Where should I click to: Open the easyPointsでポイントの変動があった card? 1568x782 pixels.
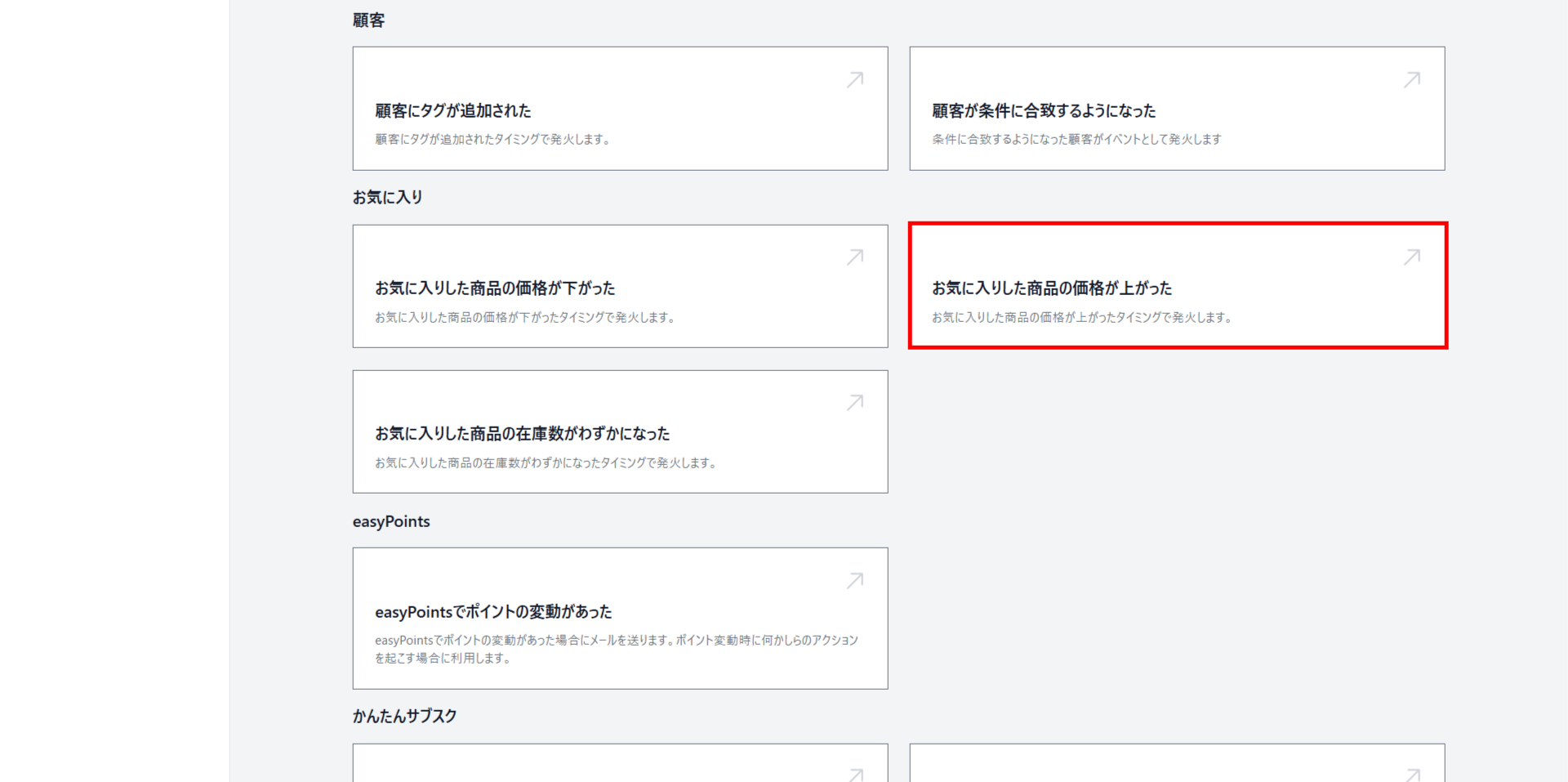pyautogui.click(x=620, y=618)
